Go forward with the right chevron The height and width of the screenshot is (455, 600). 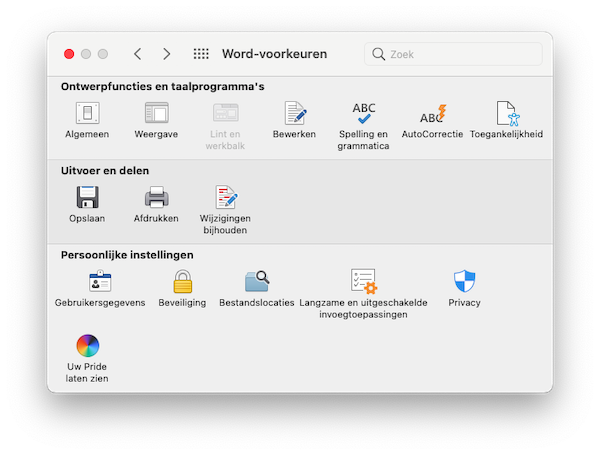pyautogui.click(x=166, y=54)
